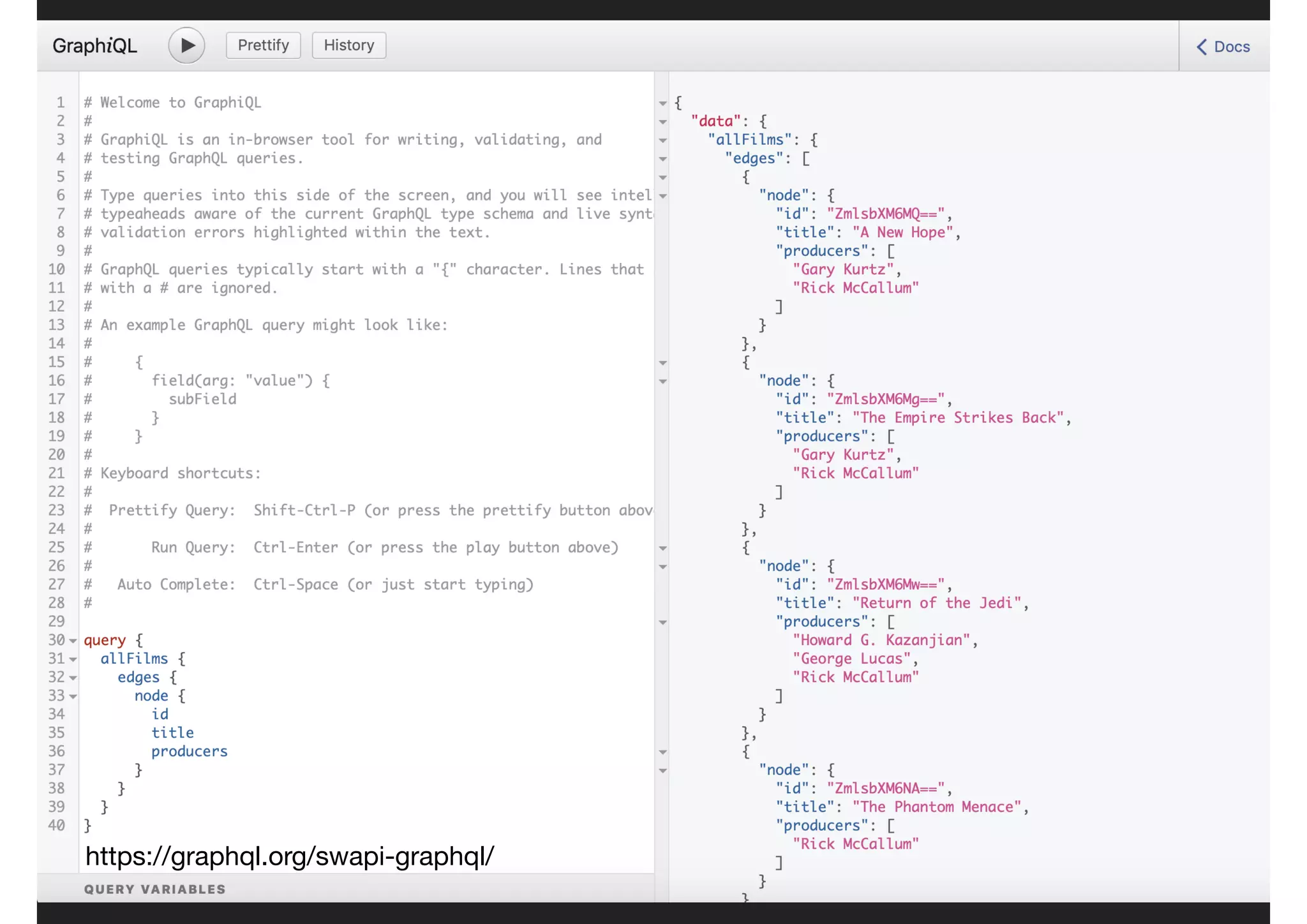Fold the "edges" array in results
Screen dimensions: 1307x924
[x=662, y=159]
